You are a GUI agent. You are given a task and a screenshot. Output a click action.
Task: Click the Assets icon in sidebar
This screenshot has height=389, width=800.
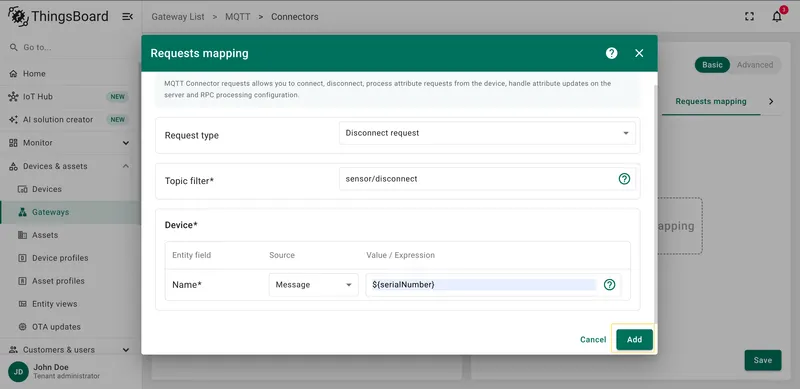22,235
